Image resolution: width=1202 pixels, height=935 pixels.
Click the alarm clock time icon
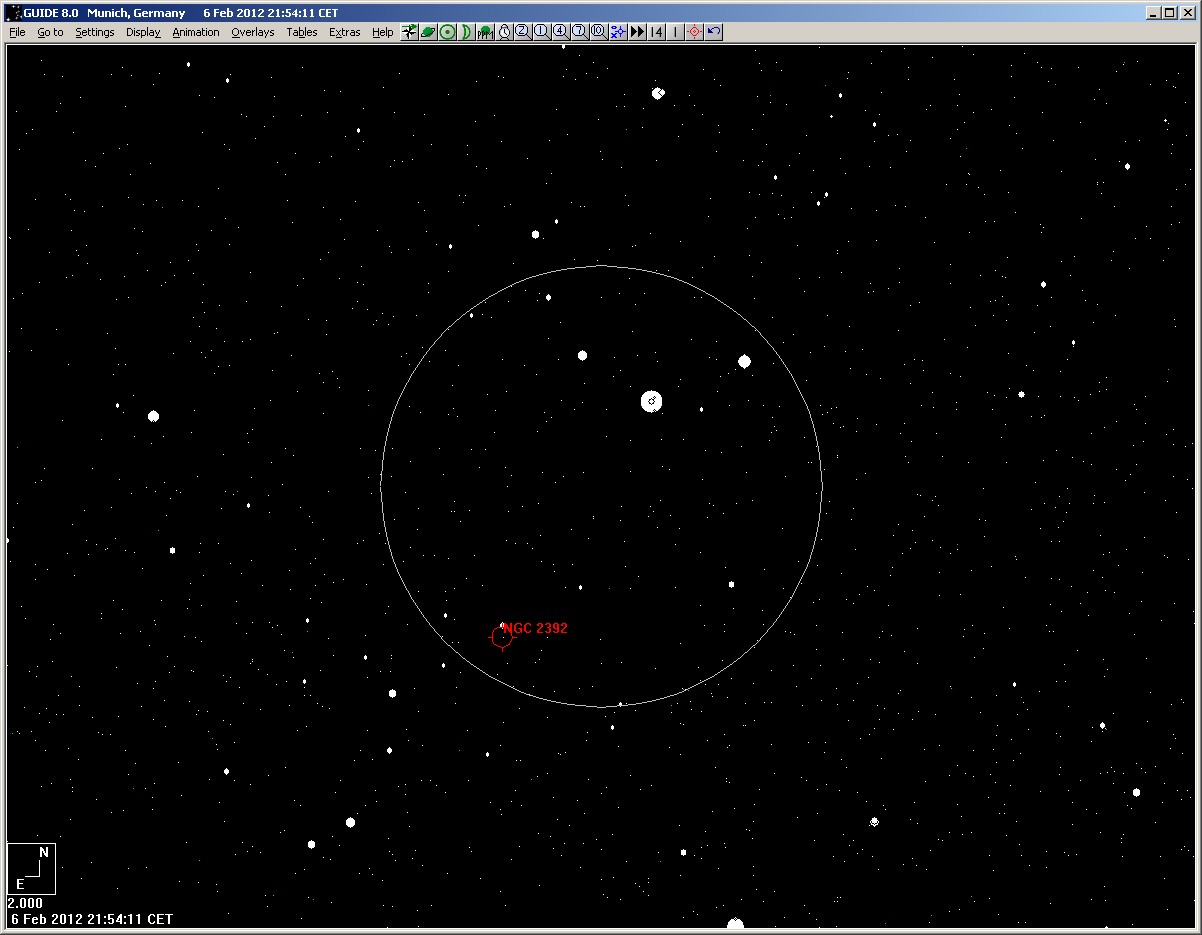[504, 32]
